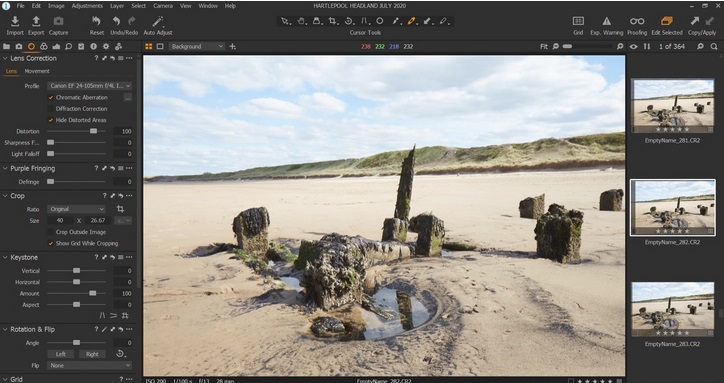Switch to the Movement tab

37,71
